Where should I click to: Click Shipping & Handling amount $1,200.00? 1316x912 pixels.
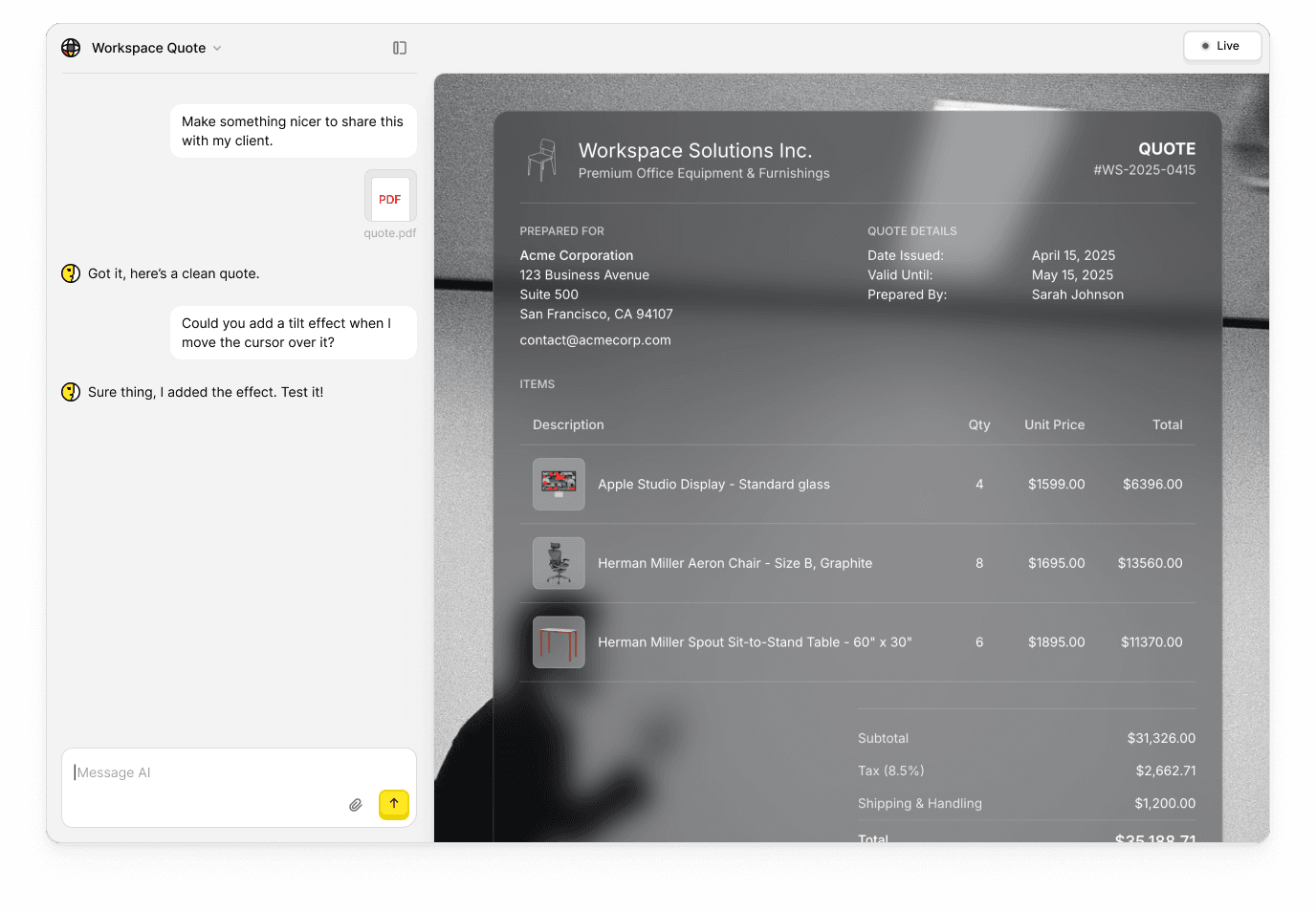[x=1165, y=803]
